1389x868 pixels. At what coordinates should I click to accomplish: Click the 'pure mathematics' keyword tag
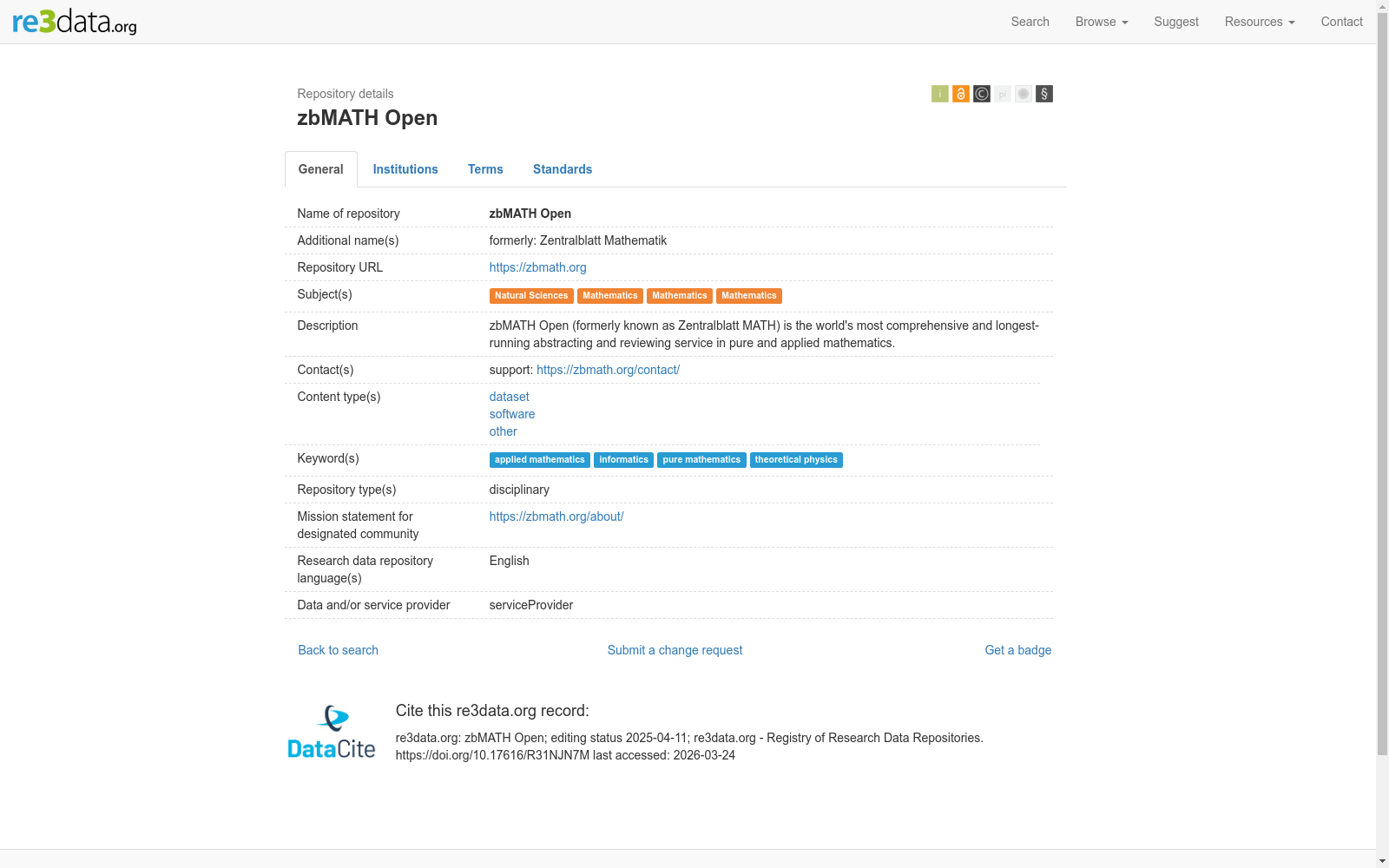coord(701,460)
